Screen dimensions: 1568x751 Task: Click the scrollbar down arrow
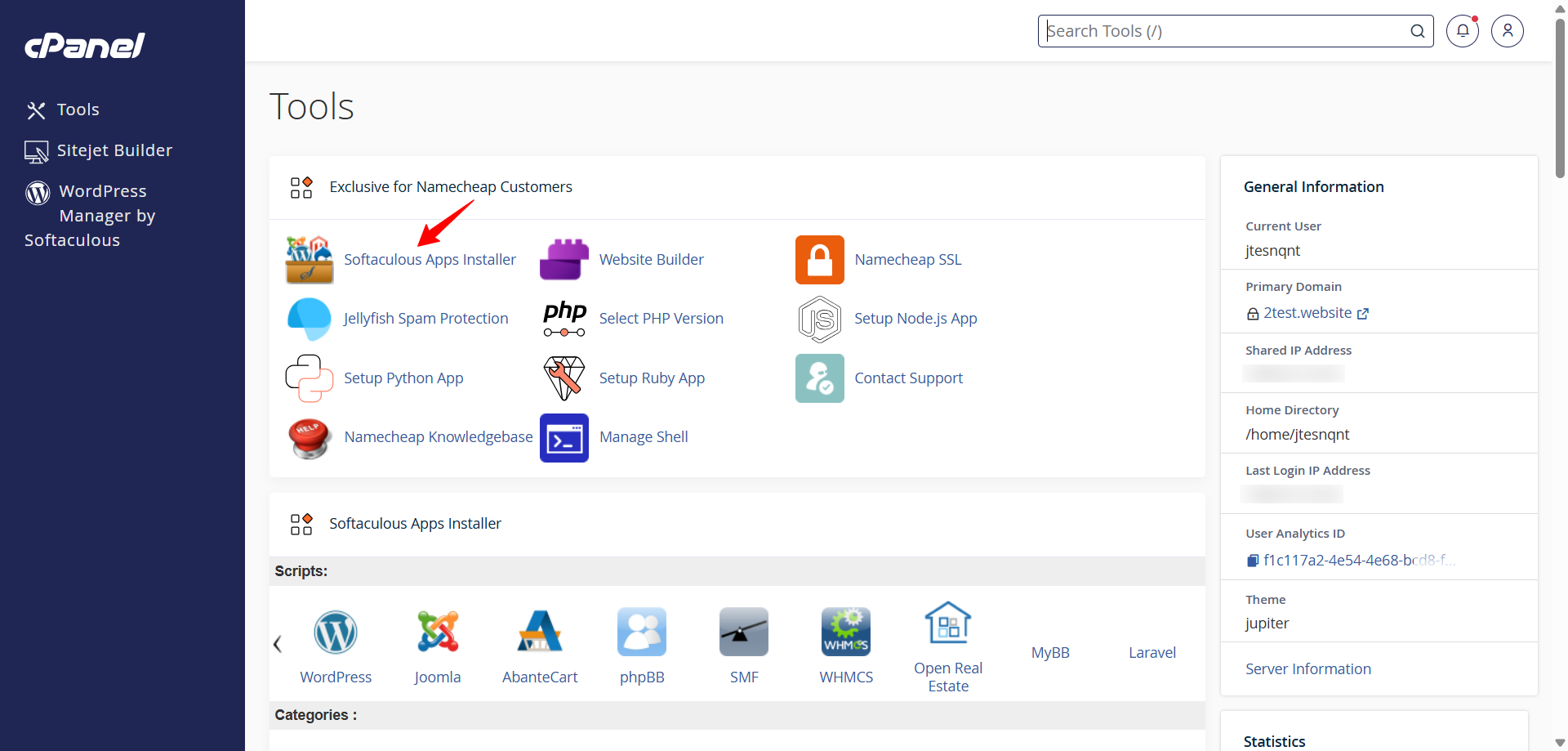(1560, 743)
